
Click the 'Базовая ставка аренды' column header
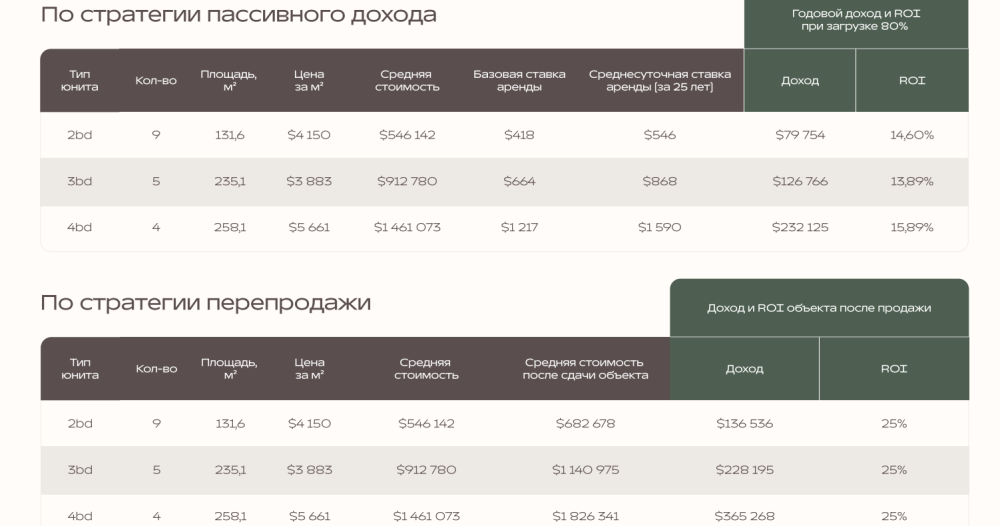point(519,80)
